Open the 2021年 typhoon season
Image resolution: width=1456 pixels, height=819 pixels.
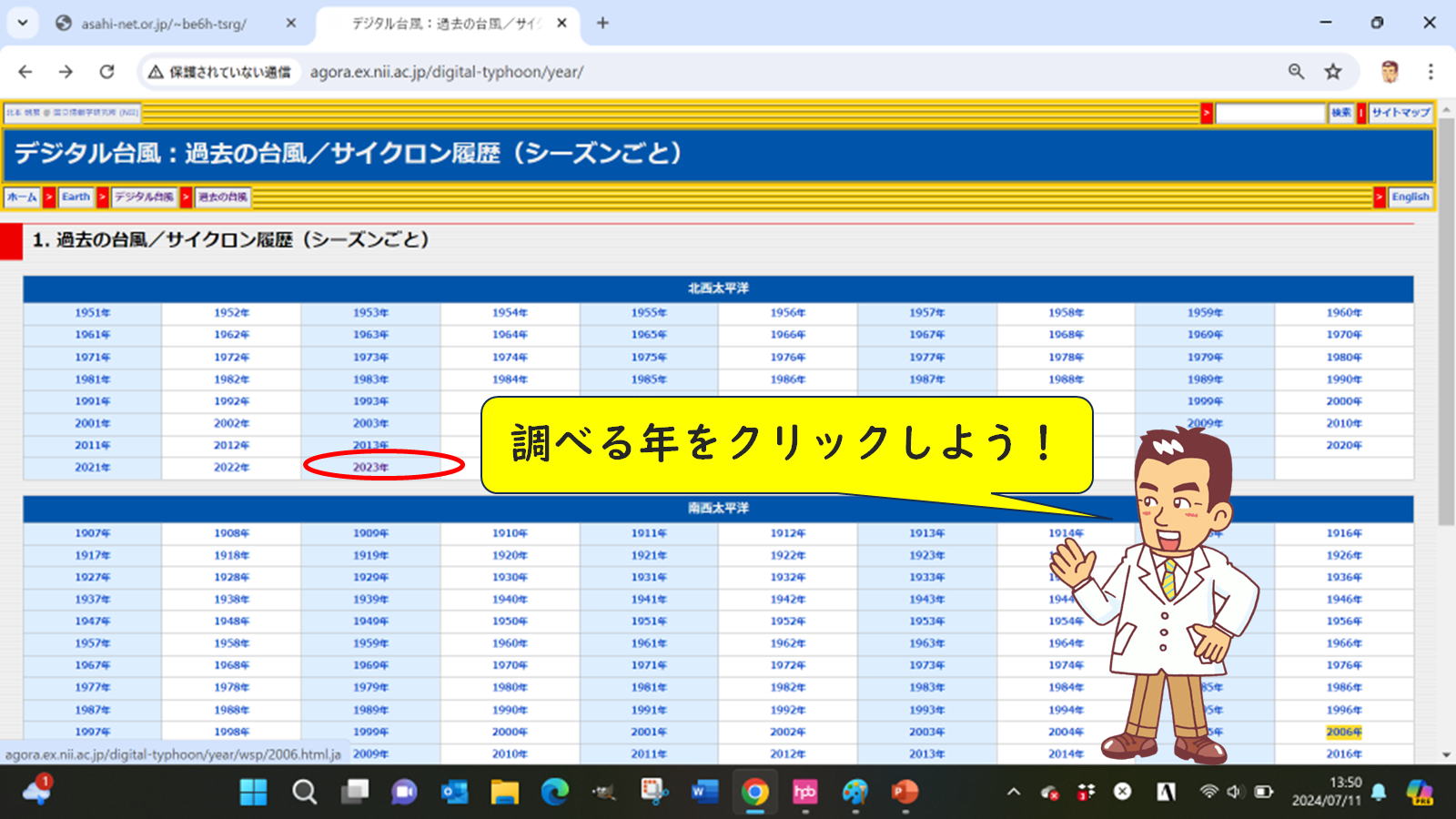pos(92,468)
